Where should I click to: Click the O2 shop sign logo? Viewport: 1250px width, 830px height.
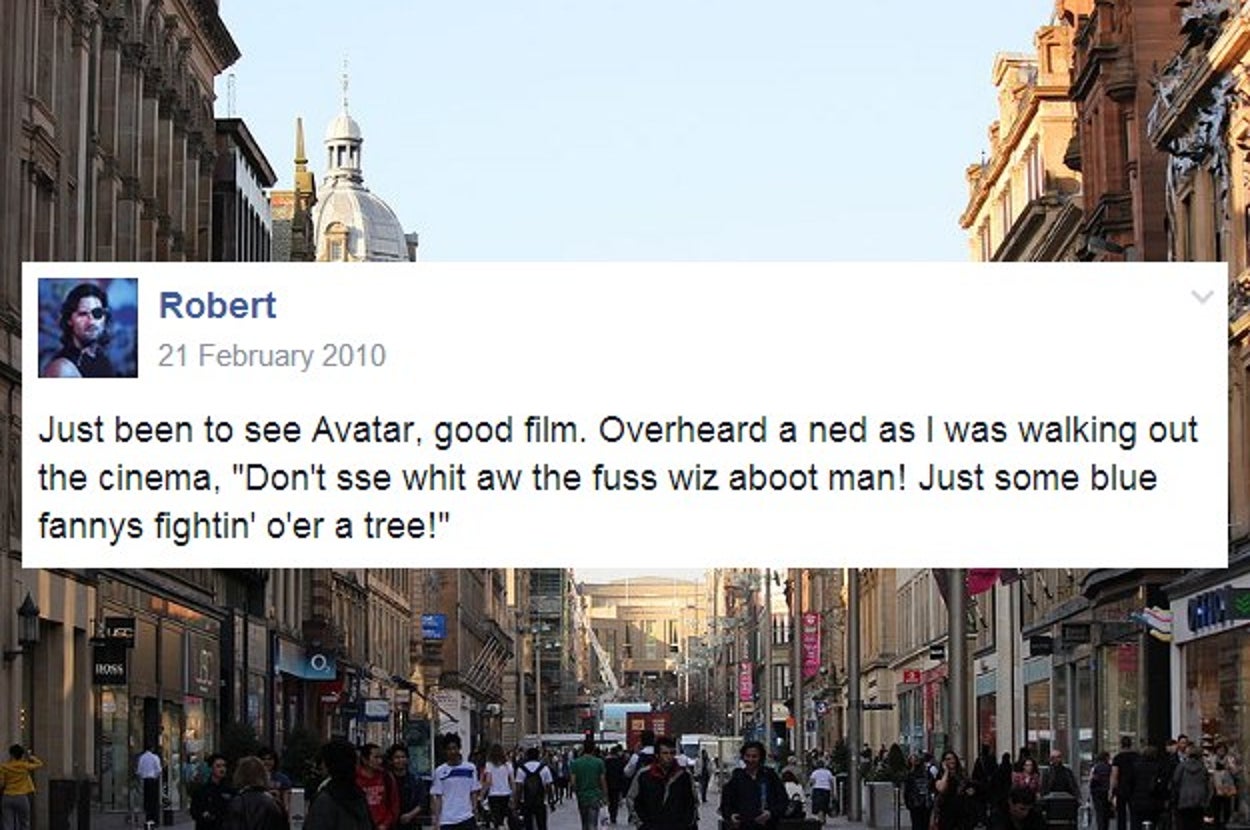(318, 663)
